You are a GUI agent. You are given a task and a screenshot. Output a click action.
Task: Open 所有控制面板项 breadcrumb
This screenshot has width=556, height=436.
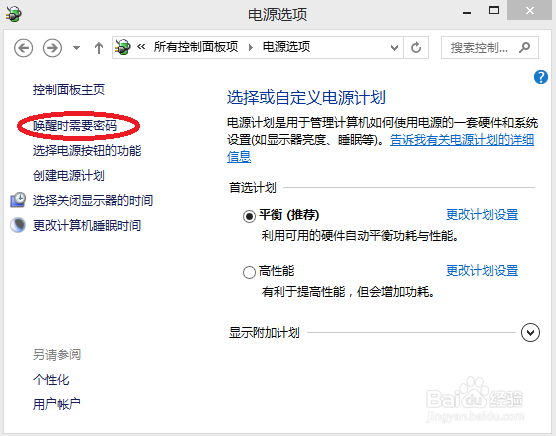[196, 47]
